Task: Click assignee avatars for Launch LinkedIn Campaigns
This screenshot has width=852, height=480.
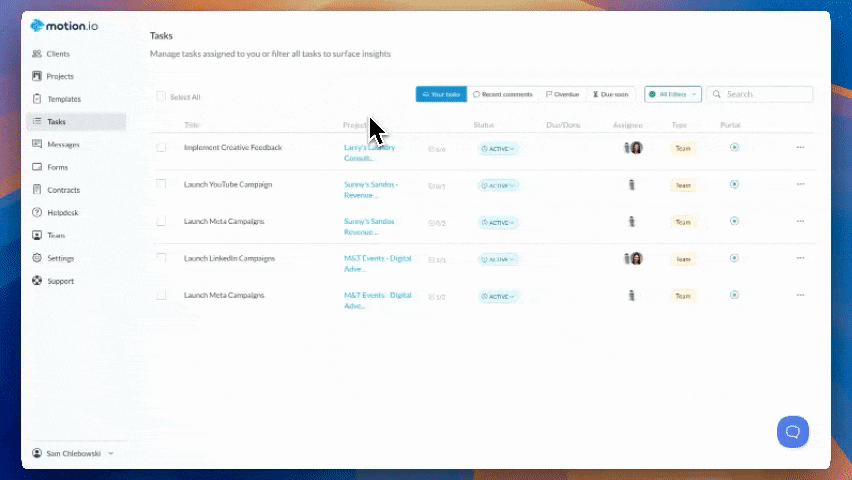Action: click(633, 258)
